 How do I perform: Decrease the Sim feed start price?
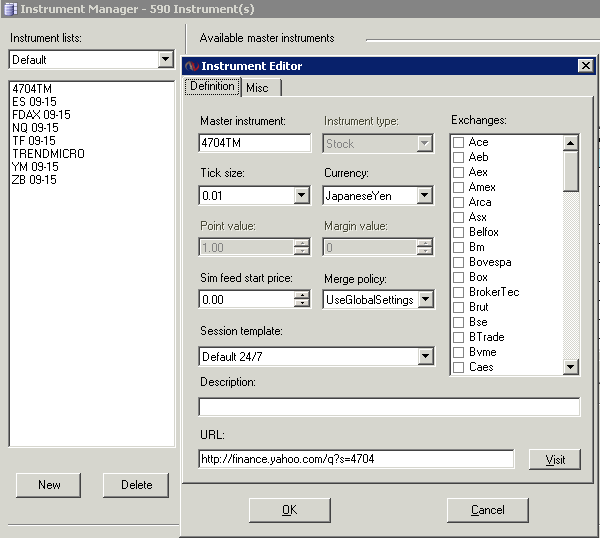[x=302, y=303]
